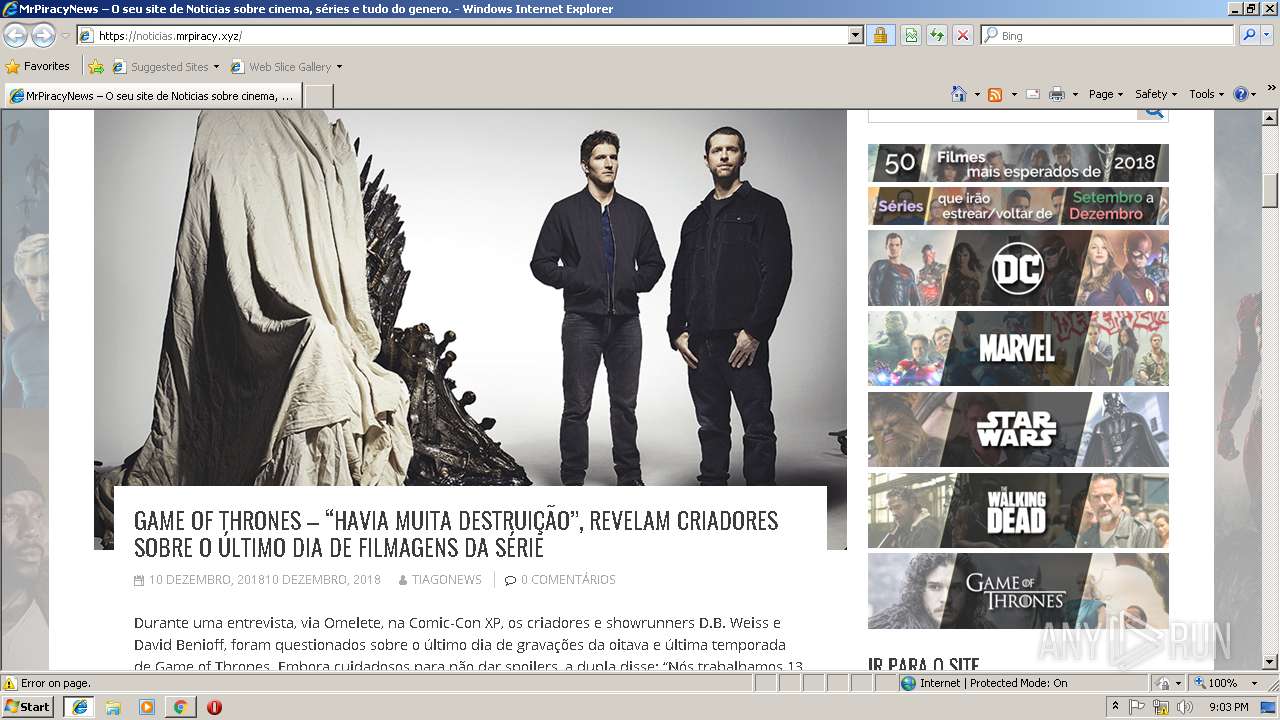Click the red antivirus taskbar icon
This screenshot has width=1280, height=720.
(214, 707)
